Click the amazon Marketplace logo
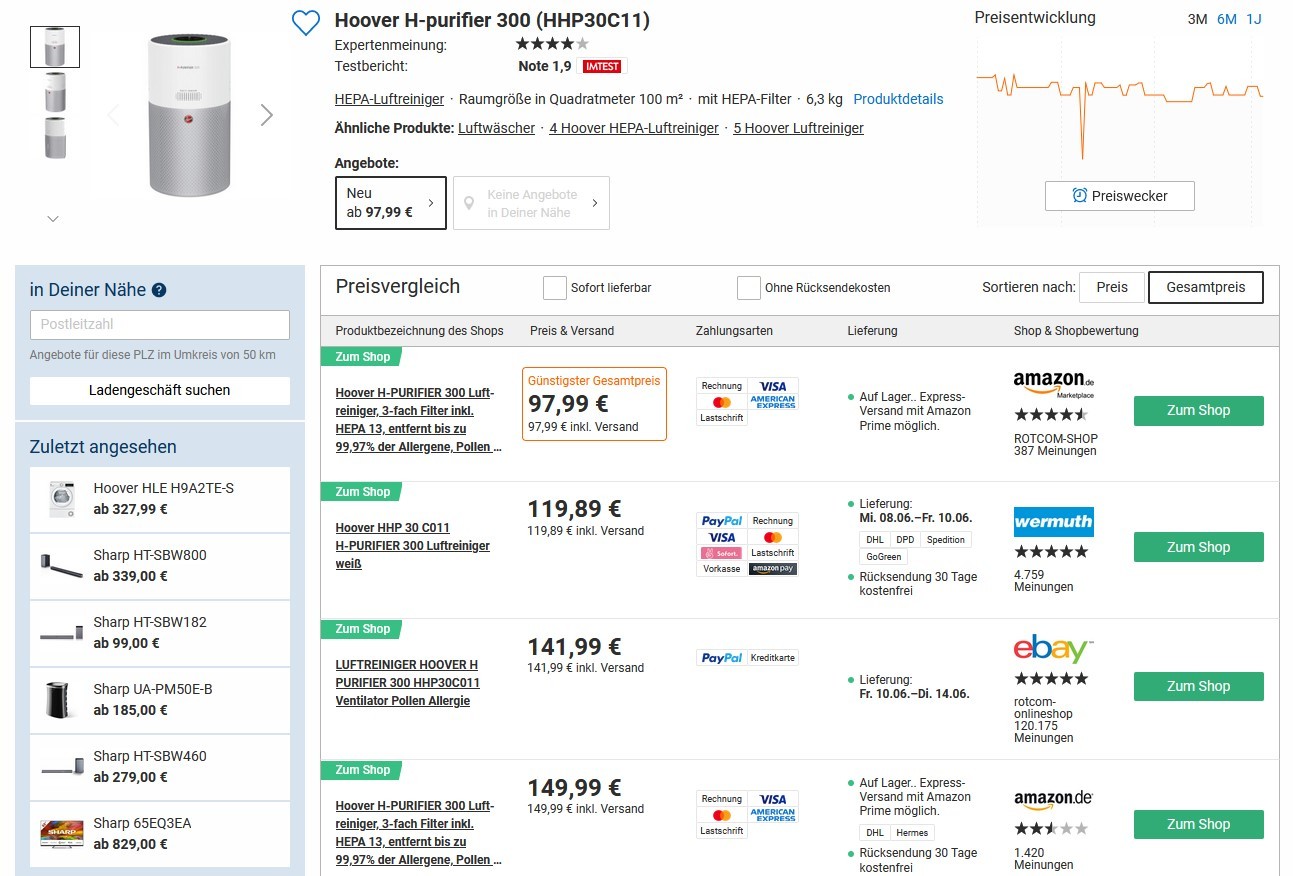The image size is (1293, 876). (x=1053, y=383)
